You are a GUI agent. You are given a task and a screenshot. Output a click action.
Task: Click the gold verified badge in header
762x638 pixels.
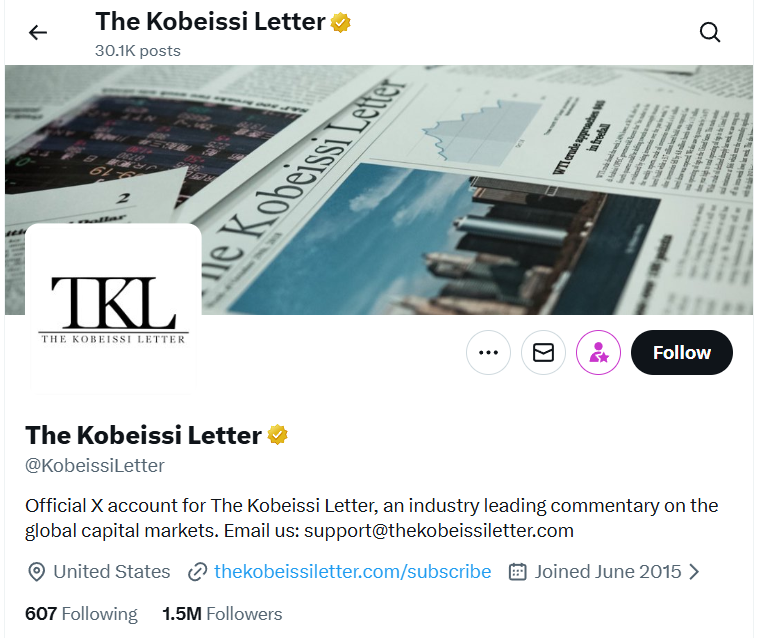(x=341, y=22)
